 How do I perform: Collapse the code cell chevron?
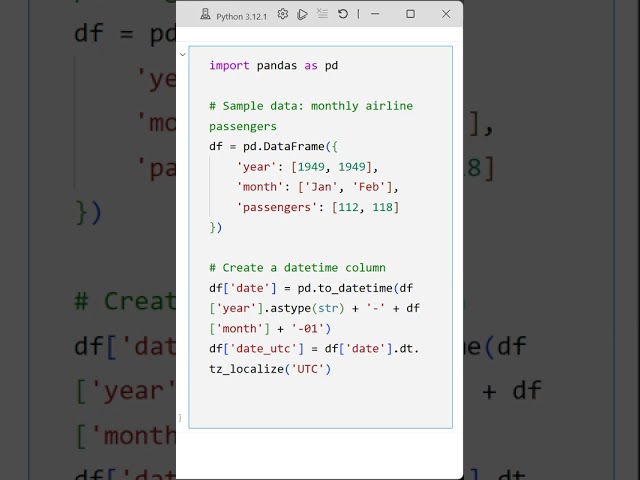(182, 54)
